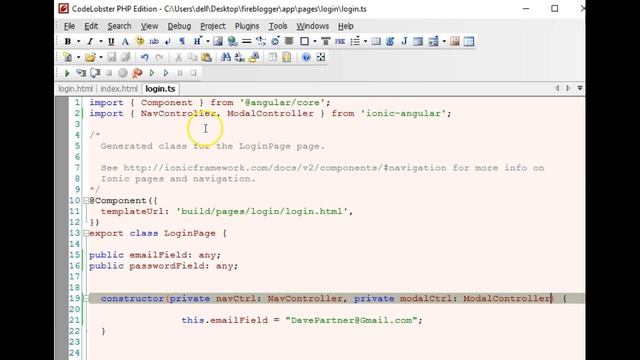Switch to the index.html tab
The height and width of the screenshot is (360, 640).
point(119,89)
